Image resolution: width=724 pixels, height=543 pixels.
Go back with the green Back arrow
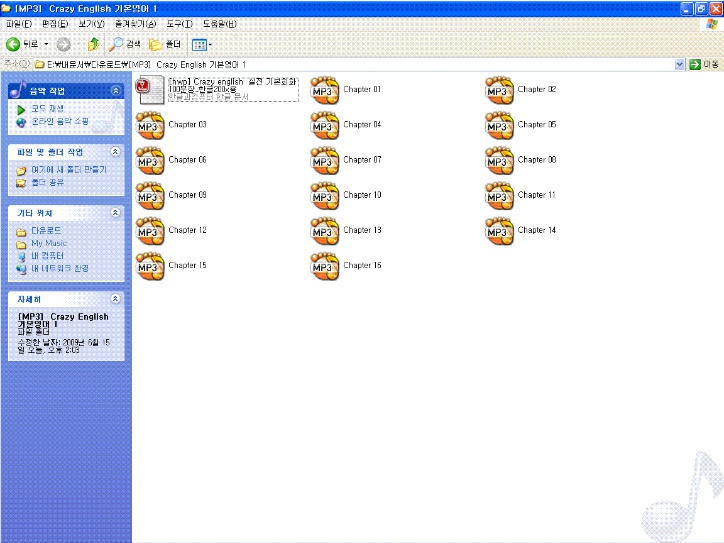pyautogui.click(x=13, y=44)
